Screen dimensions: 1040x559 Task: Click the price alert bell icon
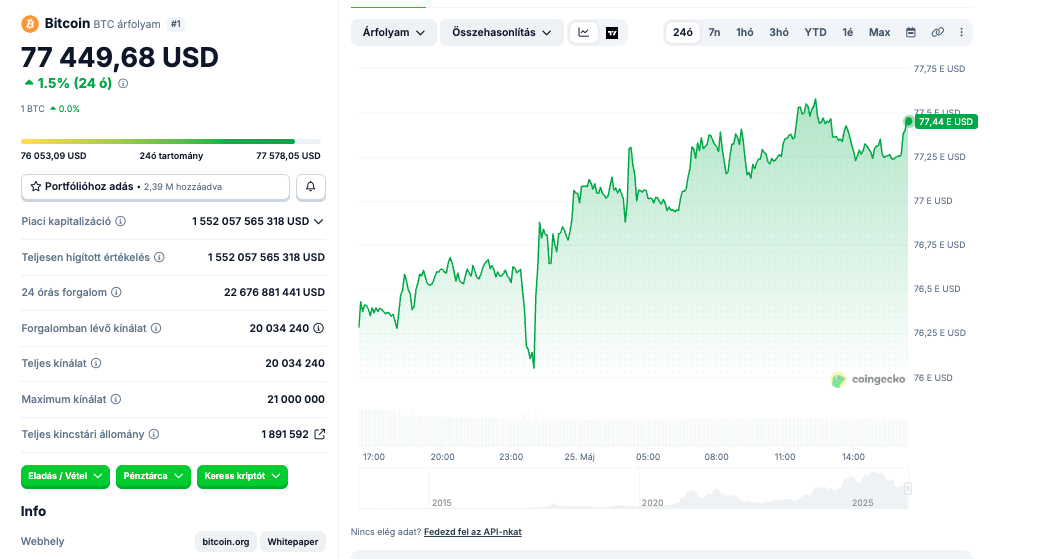tap(310, 187)
